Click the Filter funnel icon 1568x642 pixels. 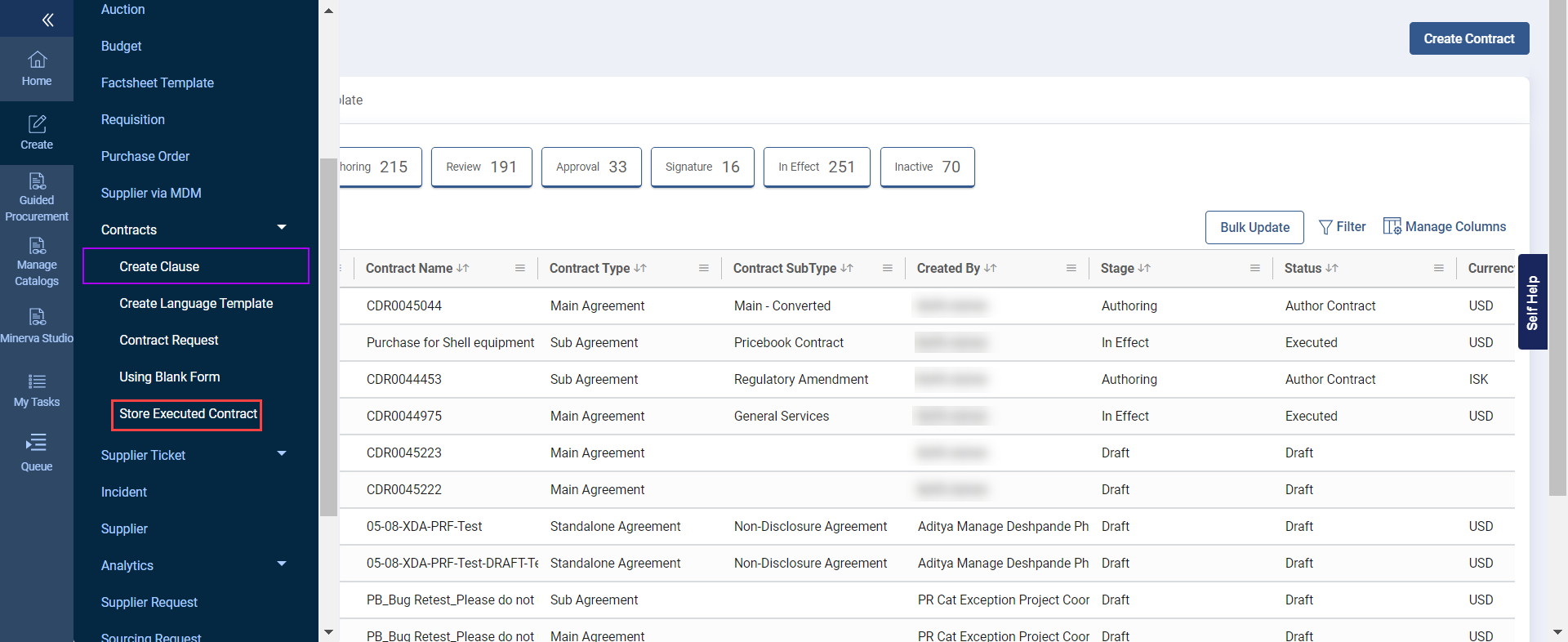coord(1325,227)
